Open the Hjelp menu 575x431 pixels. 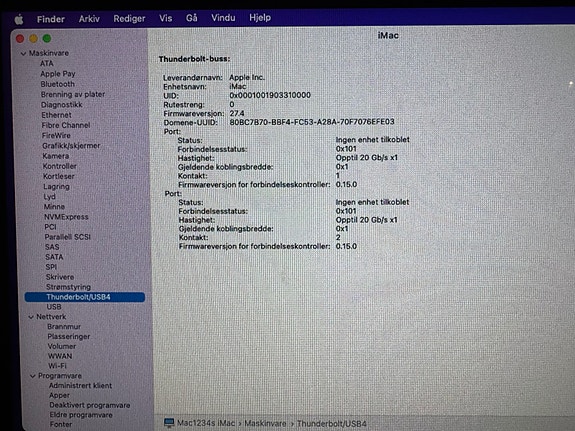pyautogui.click(x=260, y=17)
